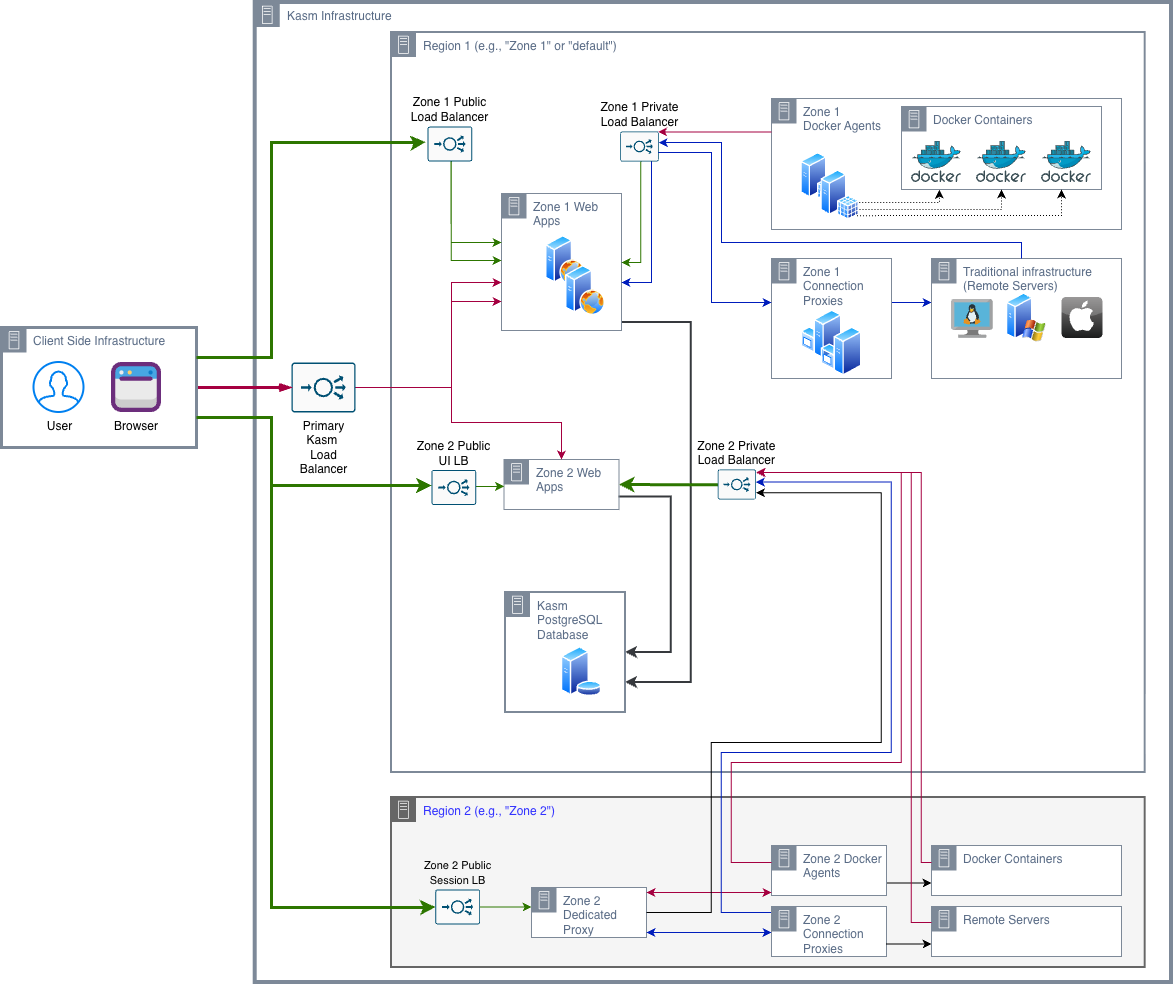This screenshot has width=1174, height=984.
Task: Click the Zone 1 Docker Agents header icon
Action: (x=784, y=111)
